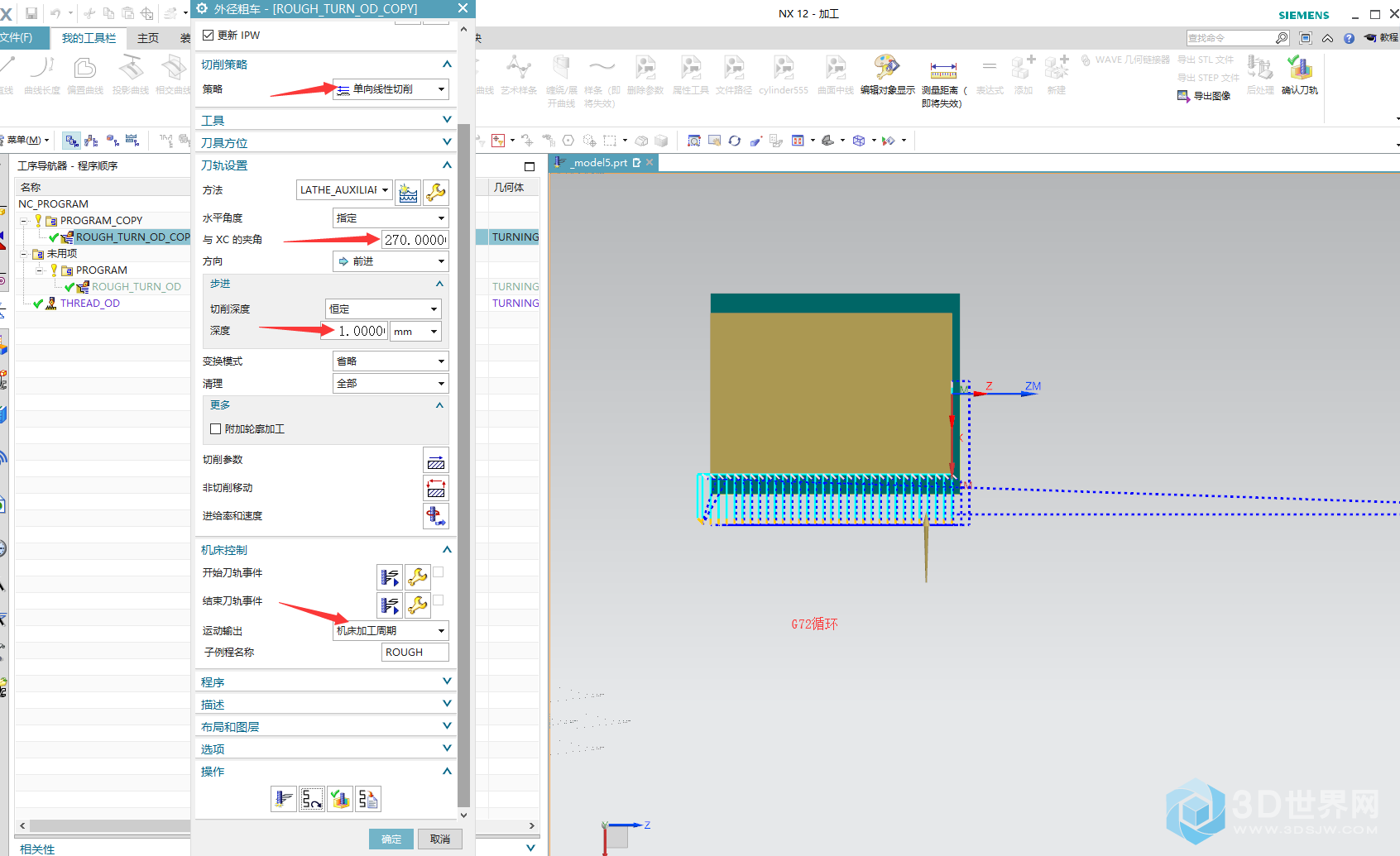Toggle the Update IPW (更新 IPW) checkbox
Viewport: 1400px width, 856px height.
[x=209, y=35]
